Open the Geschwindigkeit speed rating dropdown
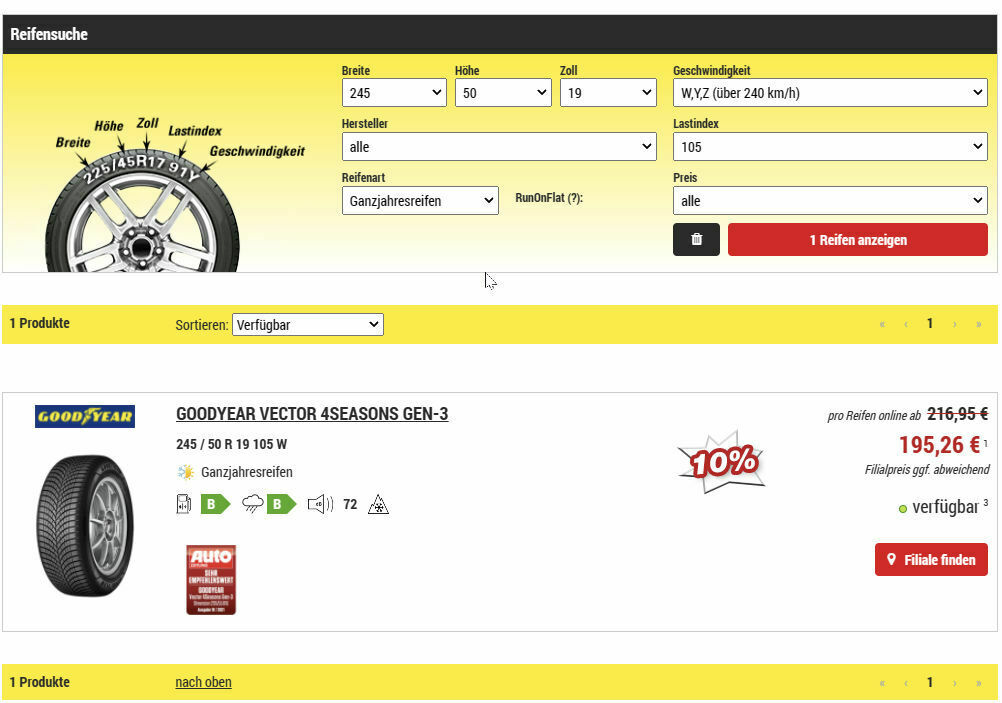Screen dimensions: 1002x703 [x=829, y=93]
